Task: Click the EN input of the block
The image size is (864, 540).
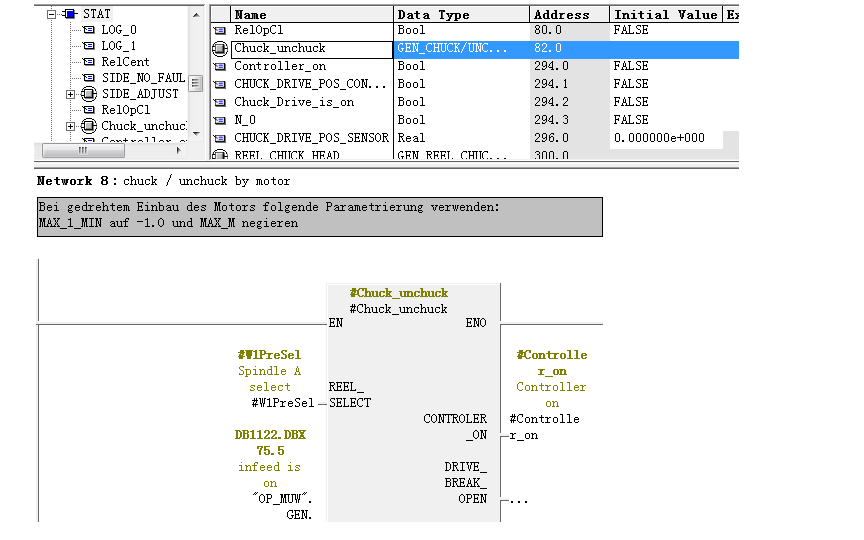Action: (336, 323)
